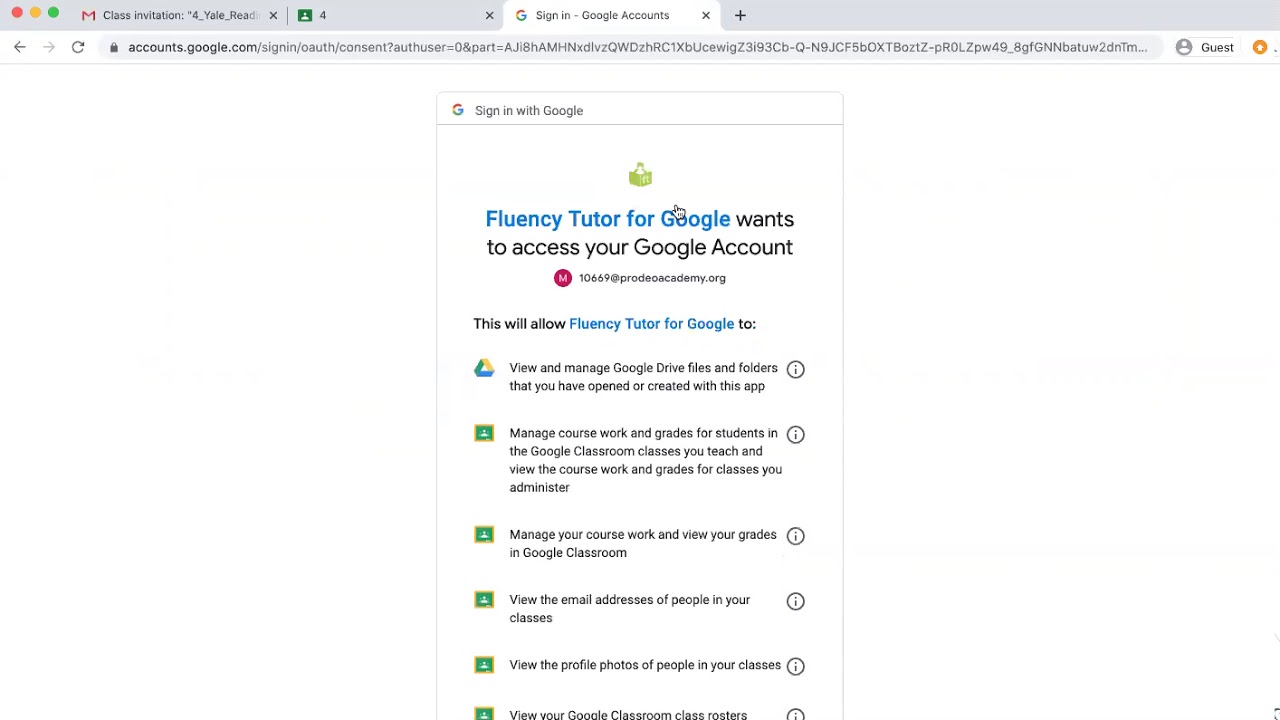Viewport: 1280px width, 720px height.
Task: Click the Fluency Tutor app logo
Action: 640,176
